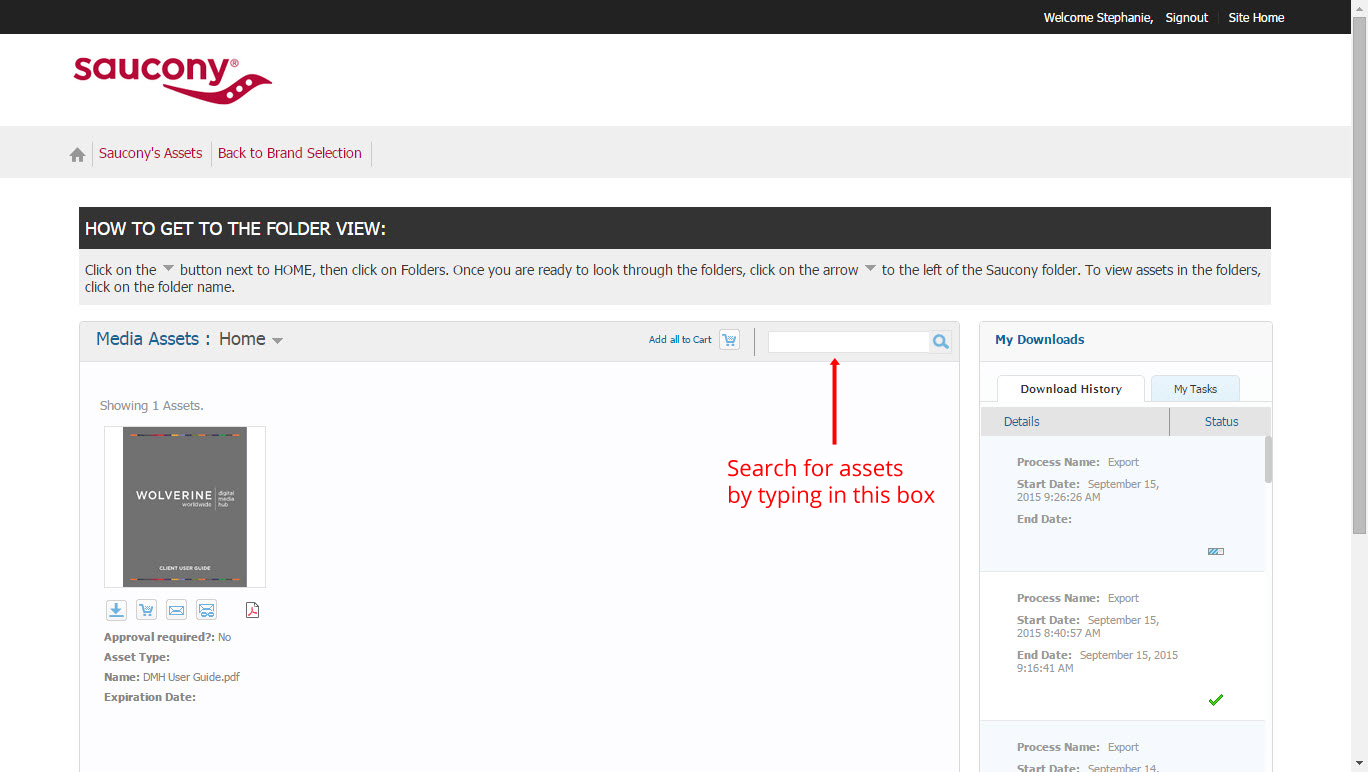Image resolution: width=1368 pixels, height=772 pixels.
Task: Click the Showing 1 Assets. text
Action: tap(152, 406)
